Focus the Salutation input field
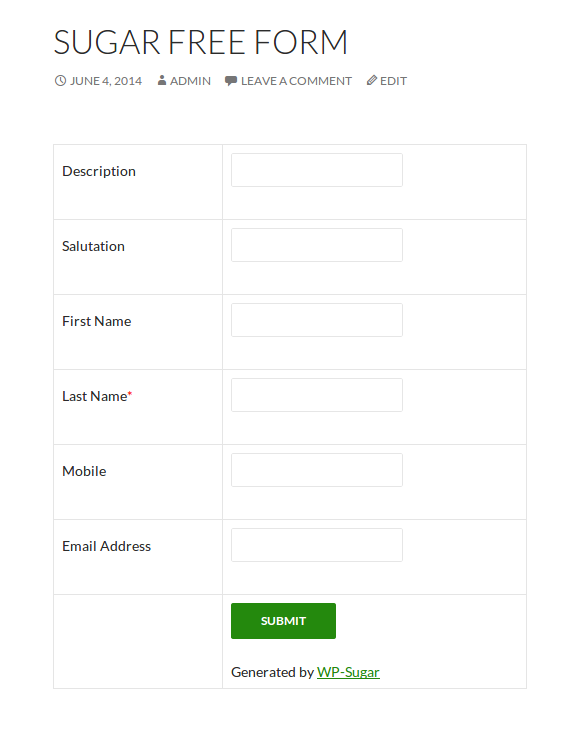588x735 pixels. pos(317,245)
